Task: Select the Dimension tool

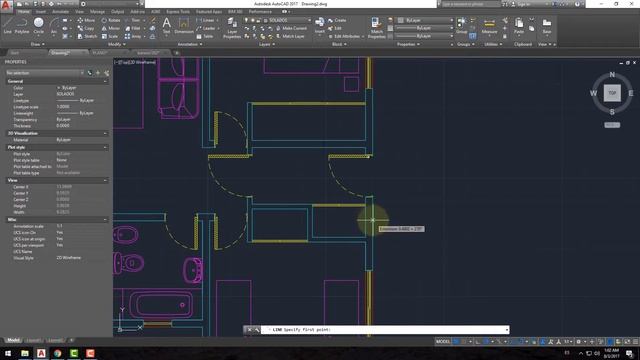Action: (184, 25)
